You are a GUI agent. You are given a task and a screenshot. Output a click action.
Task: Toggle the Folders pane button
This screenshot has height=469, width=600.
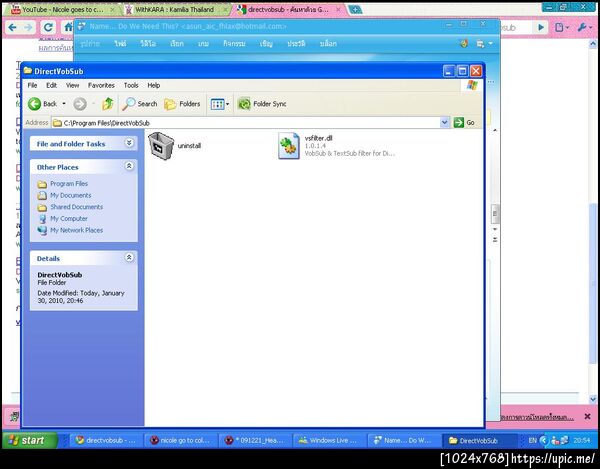[182, 104]
